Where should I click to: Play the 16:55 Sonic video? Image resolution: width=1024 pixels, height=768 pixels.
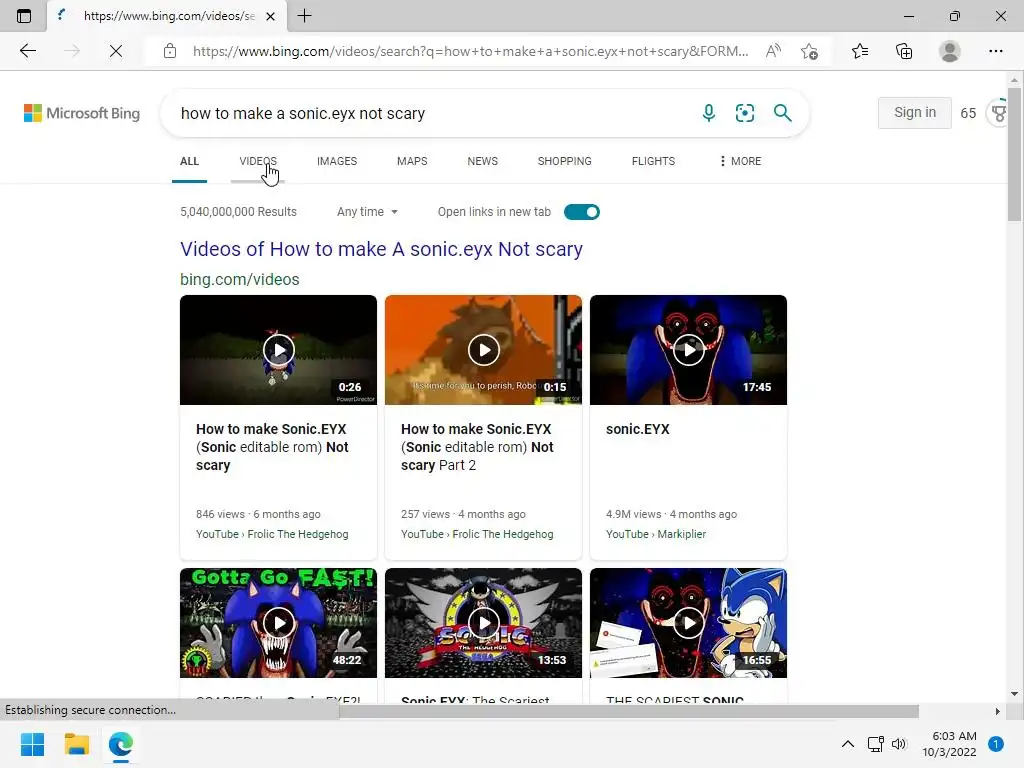coord(689,623)
